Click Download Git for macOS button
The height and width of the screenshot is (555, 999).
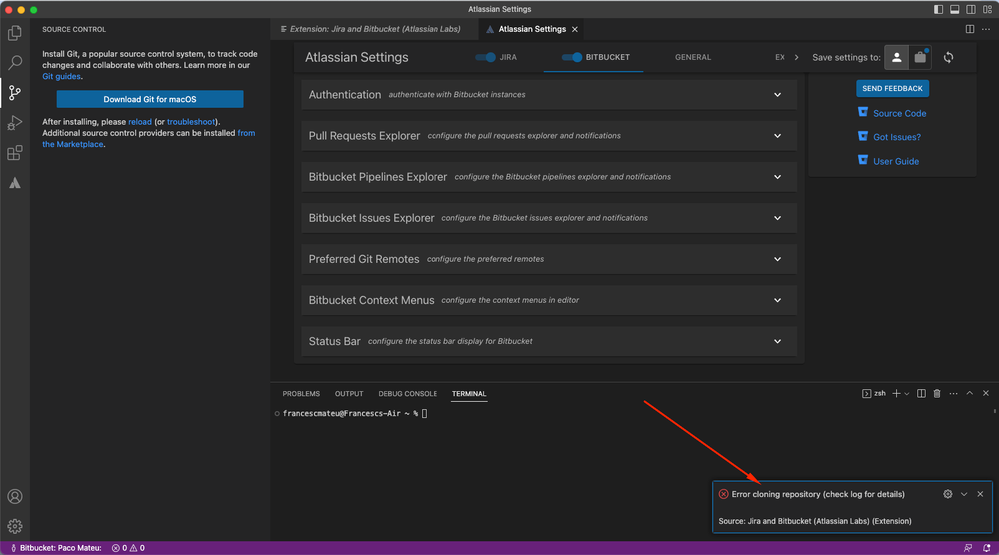(150, 99)
